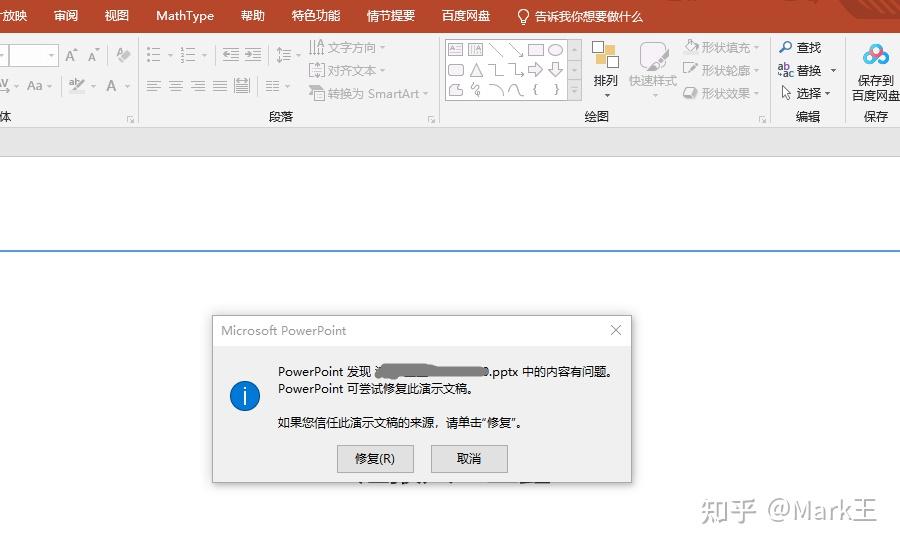Select the curve shape

pos(516,90)
